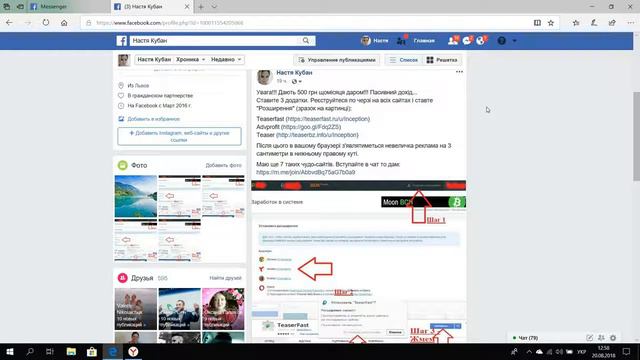Click the Facebook logo icon
The height and width of the screenshot is (360, 640).
(x=122, y=40)
